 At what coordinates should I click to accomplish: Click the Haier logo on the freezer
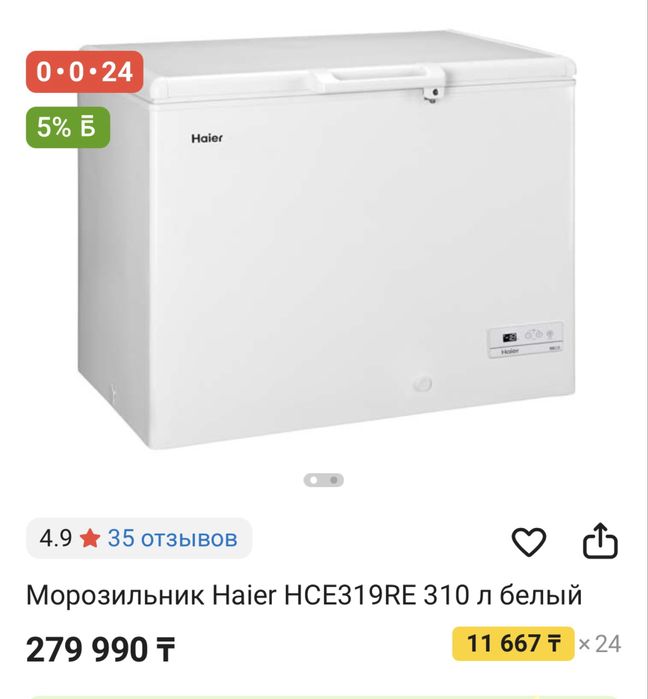(x=207, y=138)
